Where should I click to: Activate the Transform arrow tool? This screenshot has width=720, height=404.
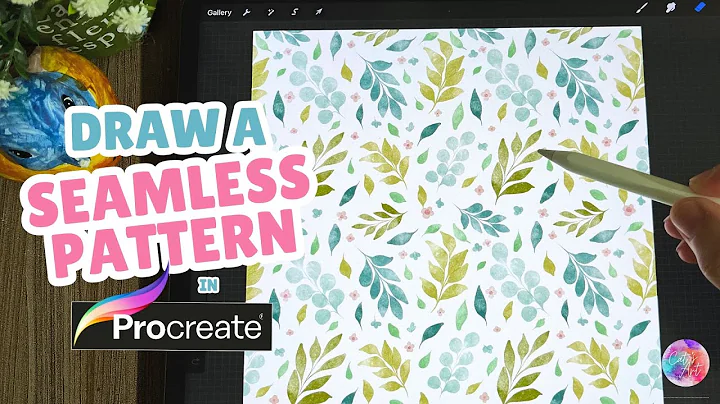pos(319,11)
